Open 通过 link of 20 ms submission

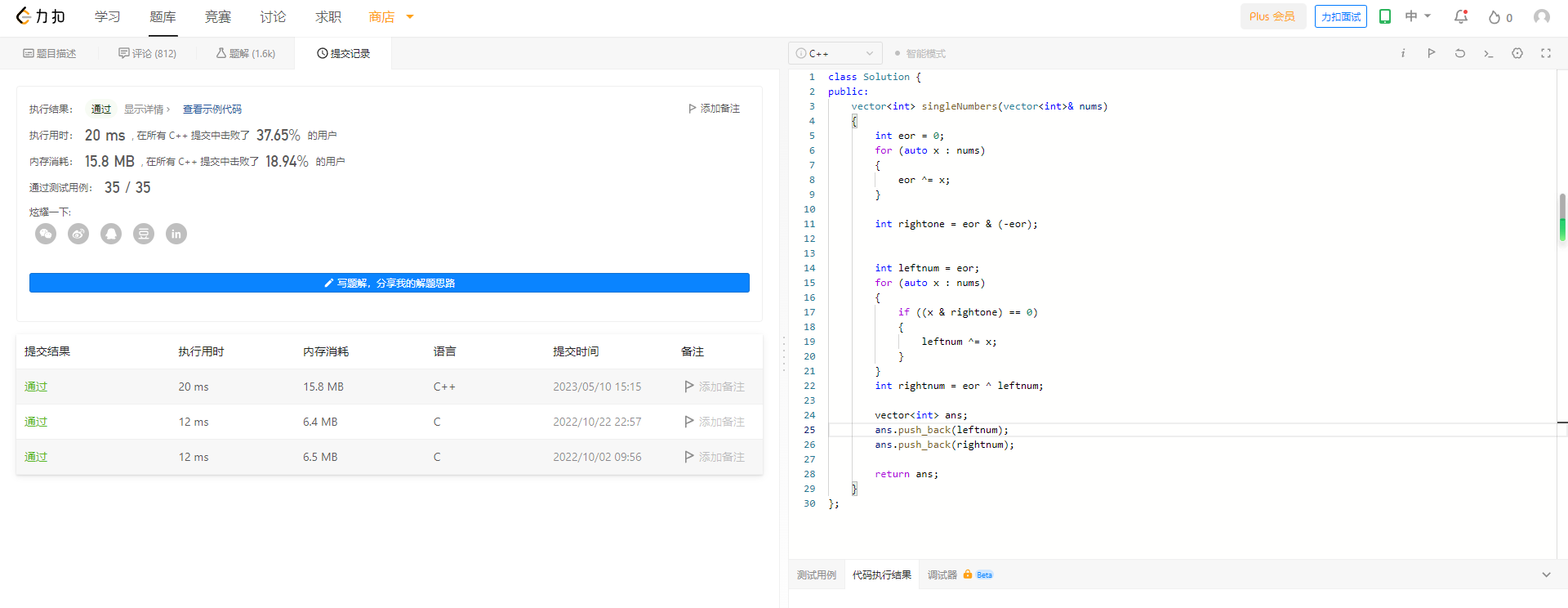tap(36, 387)
